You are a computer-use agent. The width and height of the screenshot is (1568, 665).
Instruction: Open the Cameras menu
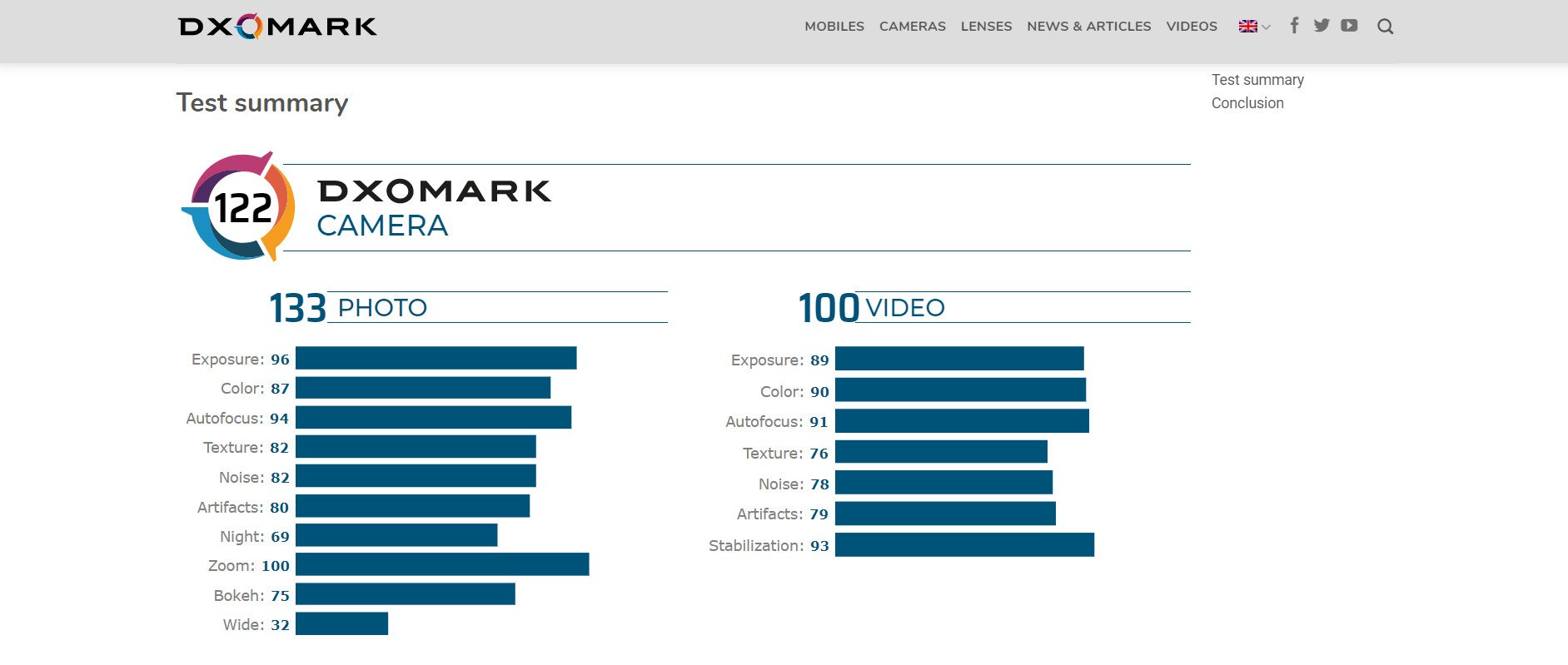(913, 27)
